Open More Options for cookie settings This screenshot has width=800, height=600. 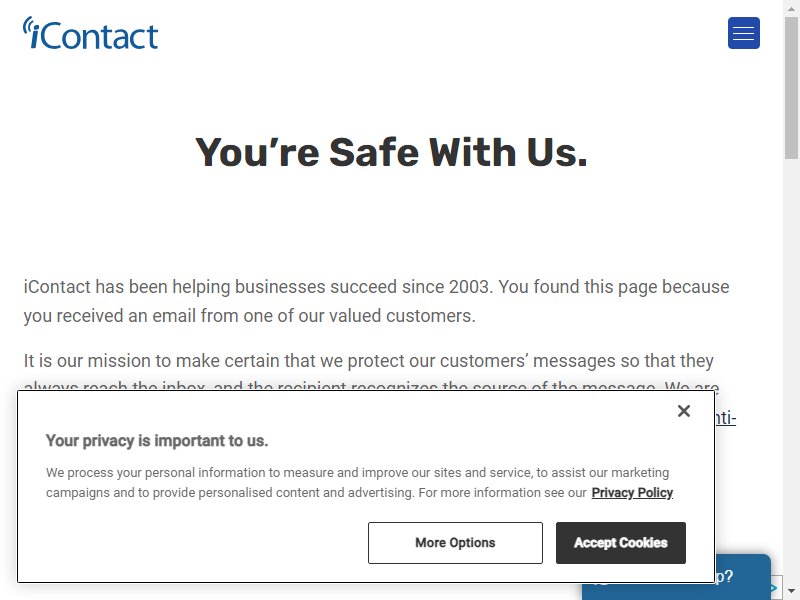(x=455, y=542)
